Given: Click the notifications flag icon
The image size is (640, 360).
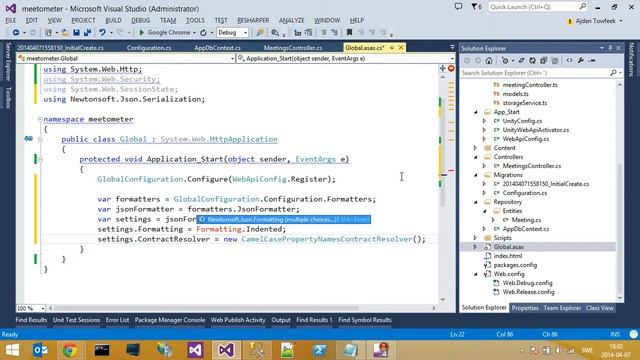Looking at the screenshot, I should pyautogui.click(x=476, y=7).
